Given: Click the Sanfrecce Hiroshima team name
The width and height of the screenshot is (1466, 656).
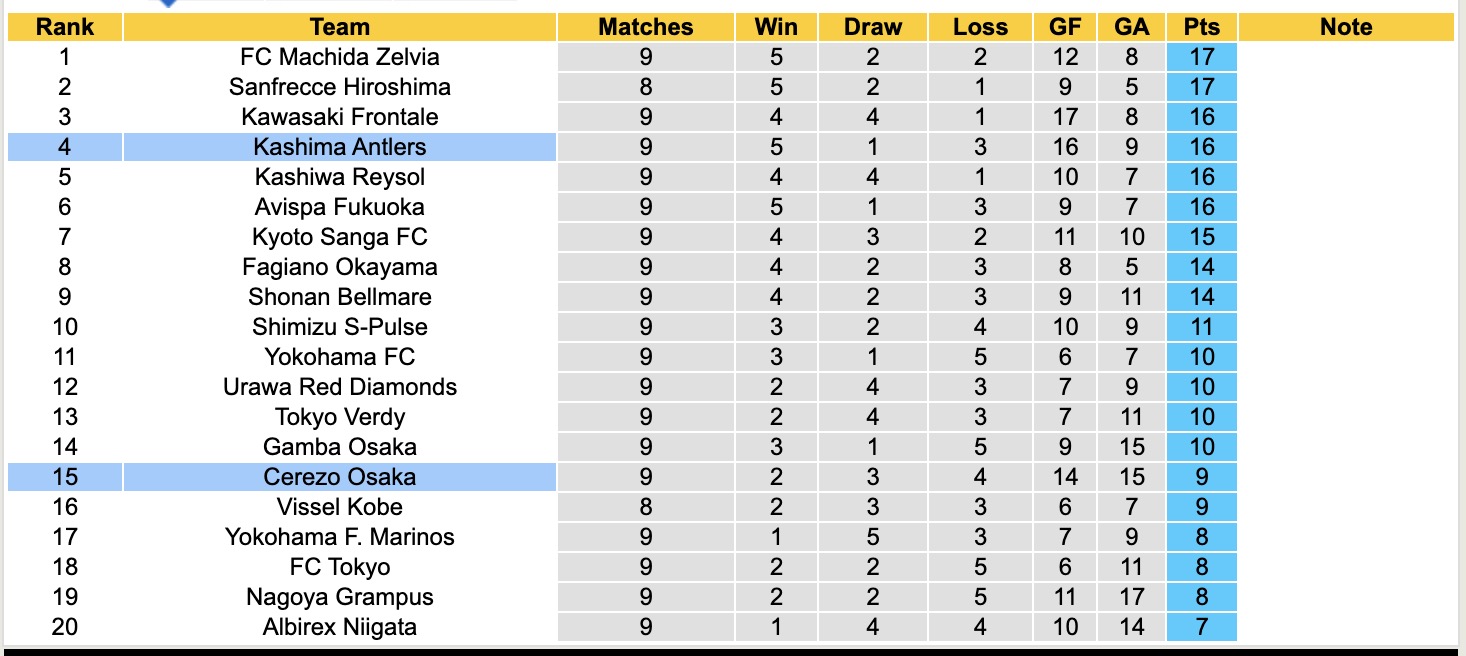Looking at the screenshot, I should [x=339, y=87].
